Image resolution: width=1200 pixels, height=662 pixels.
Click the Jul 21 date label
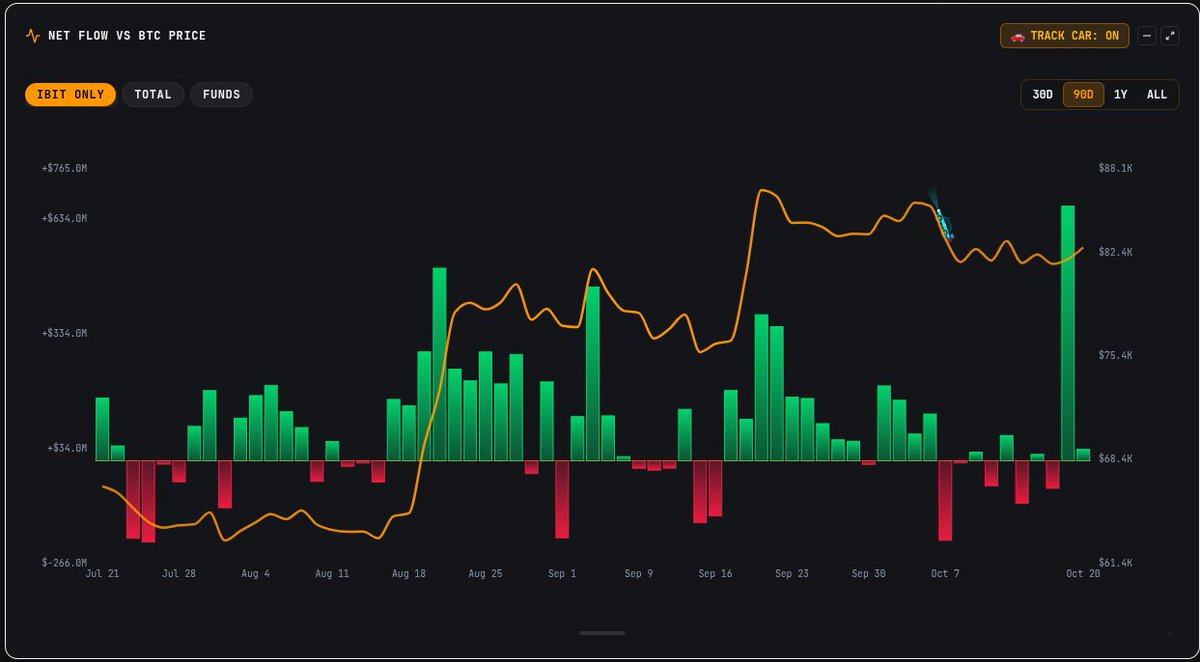pyautogui.click(x=102, y=574)
